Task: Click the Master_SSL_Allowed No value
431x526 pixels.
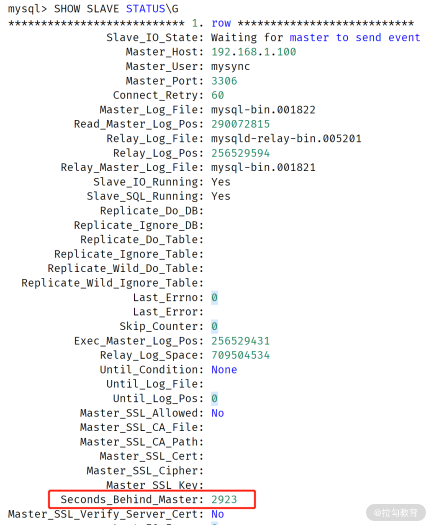Action: 218,413
